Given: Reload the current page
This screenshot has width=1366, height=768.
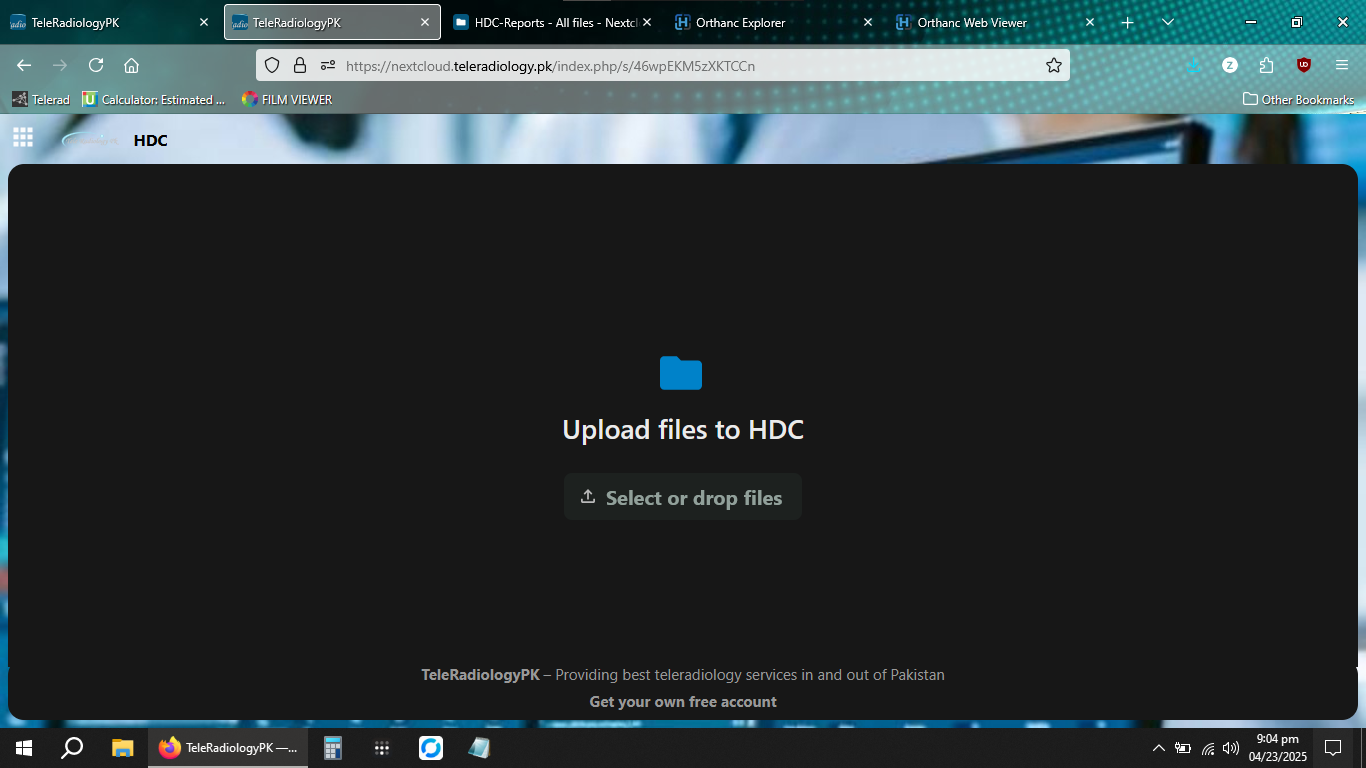Looking at the screenshot, I should click(96, 65).
